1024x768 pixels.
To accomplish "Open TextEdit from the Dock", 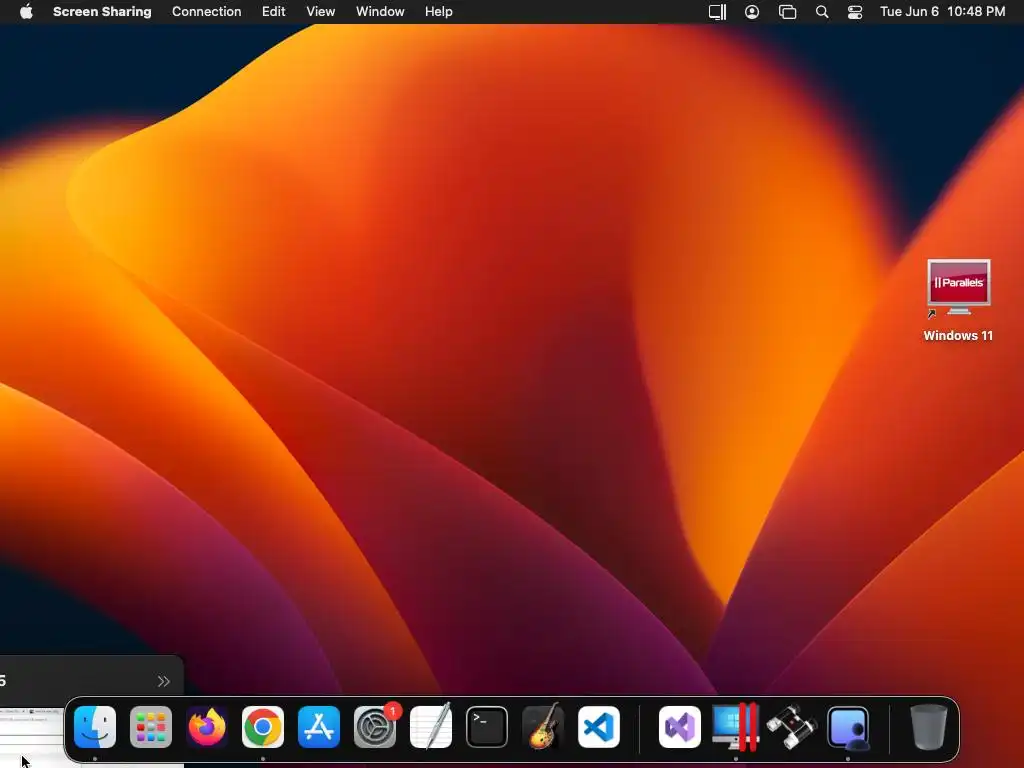I will pos(431,727).
